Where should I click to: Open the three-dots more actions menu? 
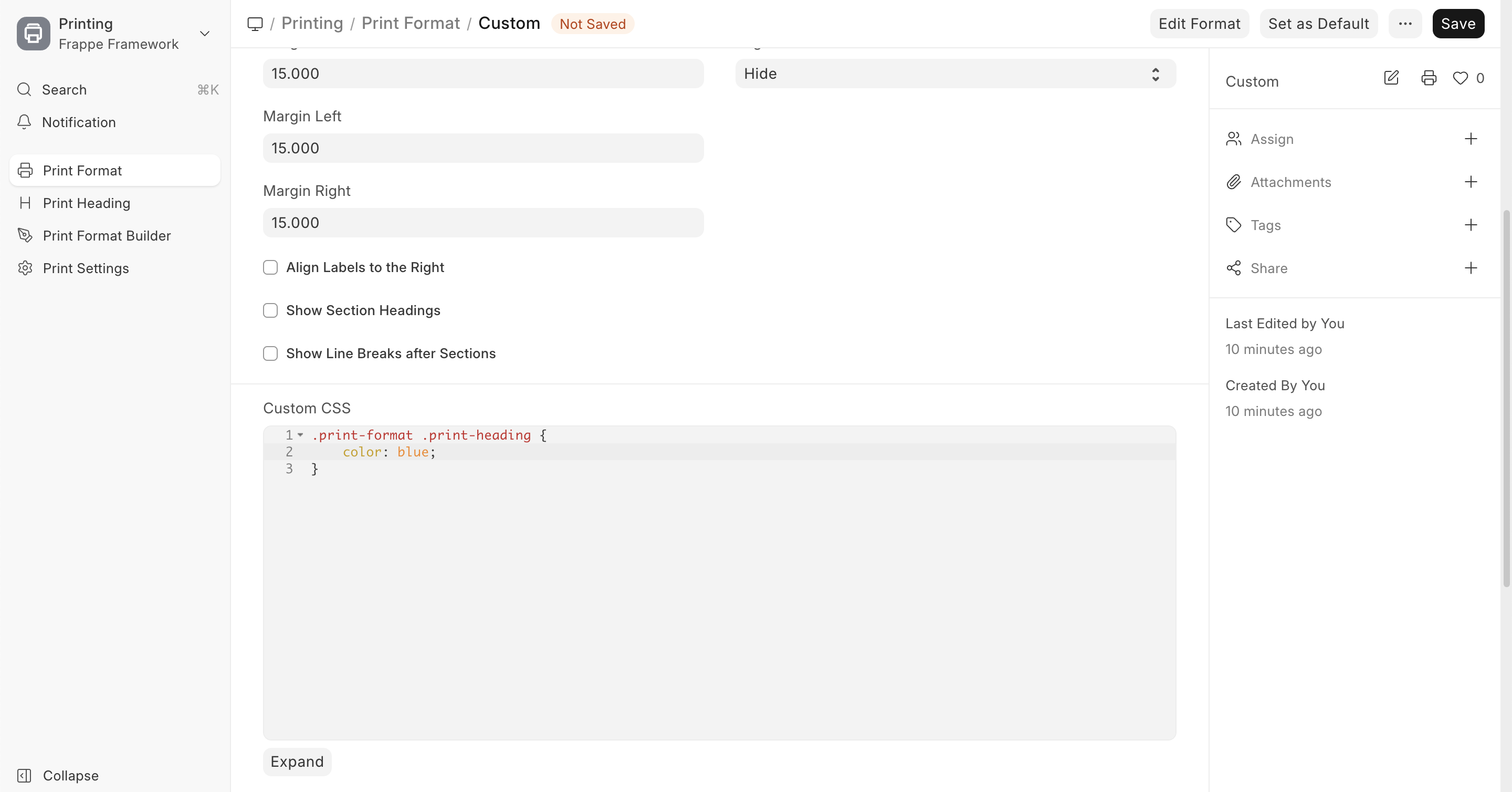pyautogui.click(x=1404, y=24)
